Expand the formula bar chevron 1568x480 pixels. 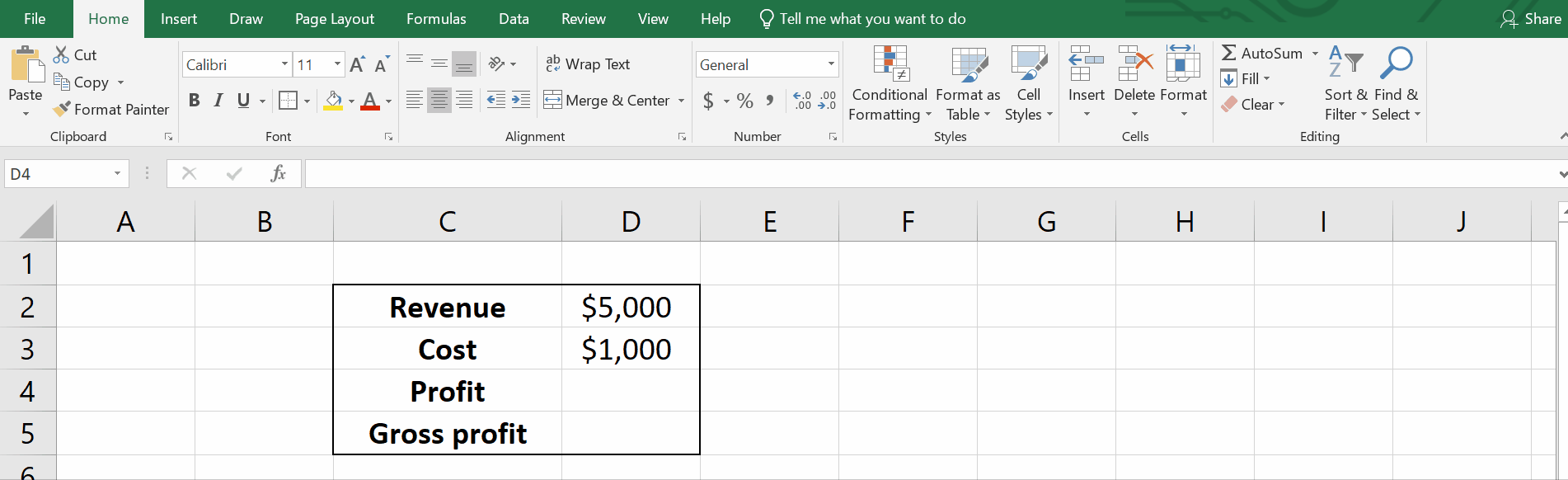(x=1561, y=174)
